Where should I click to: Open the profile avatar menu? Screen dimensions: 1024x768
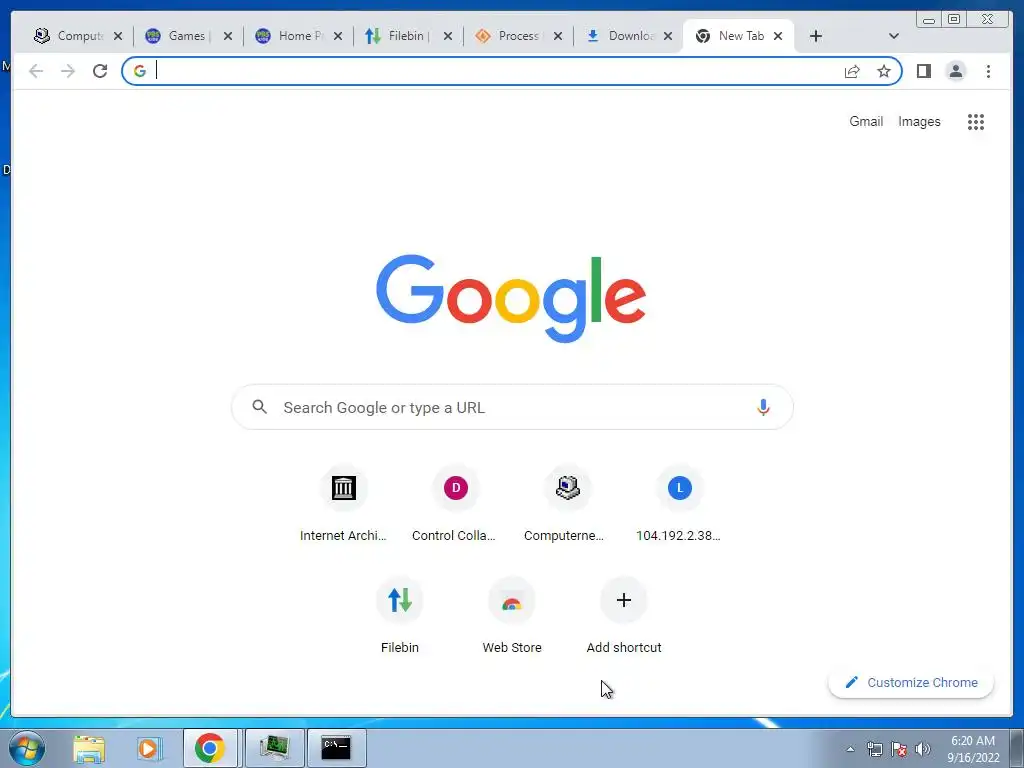click(x=955, y=71)
